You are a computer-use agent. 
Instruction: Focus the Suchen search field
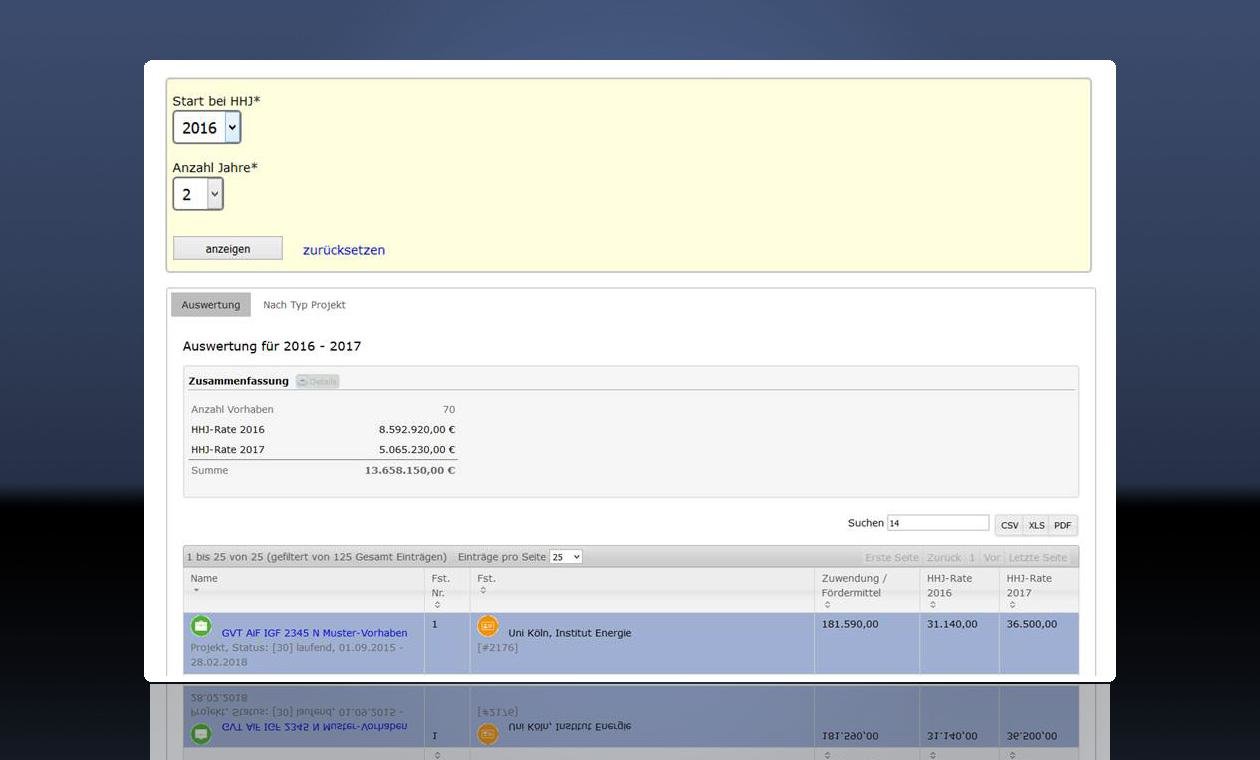938,523
